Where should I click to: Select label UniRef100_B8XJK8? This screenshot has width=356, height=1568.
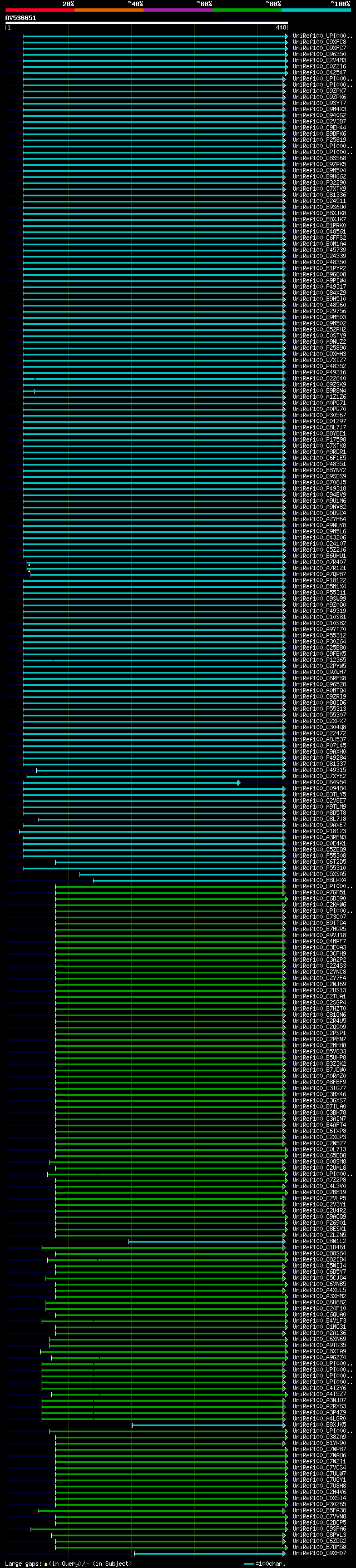click(x=319, y=213)
